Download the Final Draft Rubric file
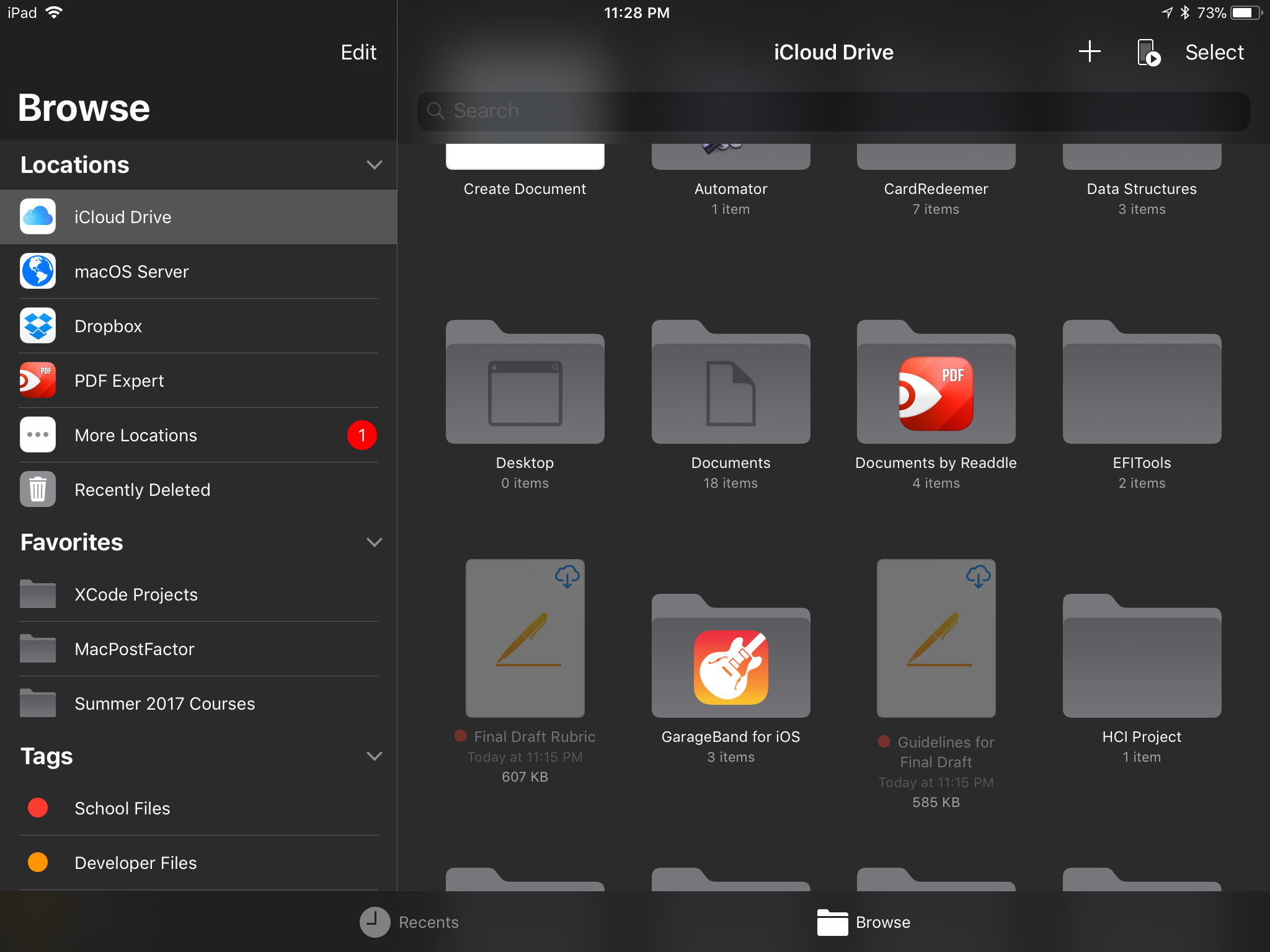Image resolution: width=1270 pixels, height=952 pixels. (567, 576)
